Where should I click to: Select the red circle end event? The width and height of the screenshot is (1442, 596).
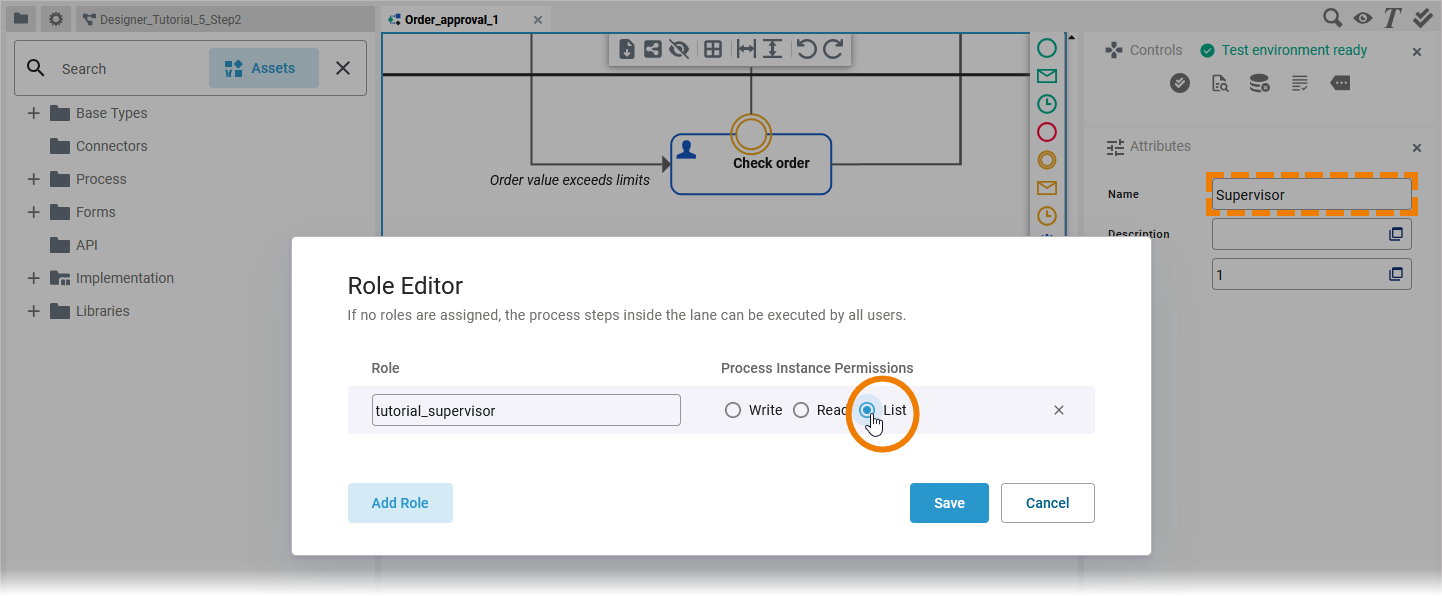(1047, 131)
